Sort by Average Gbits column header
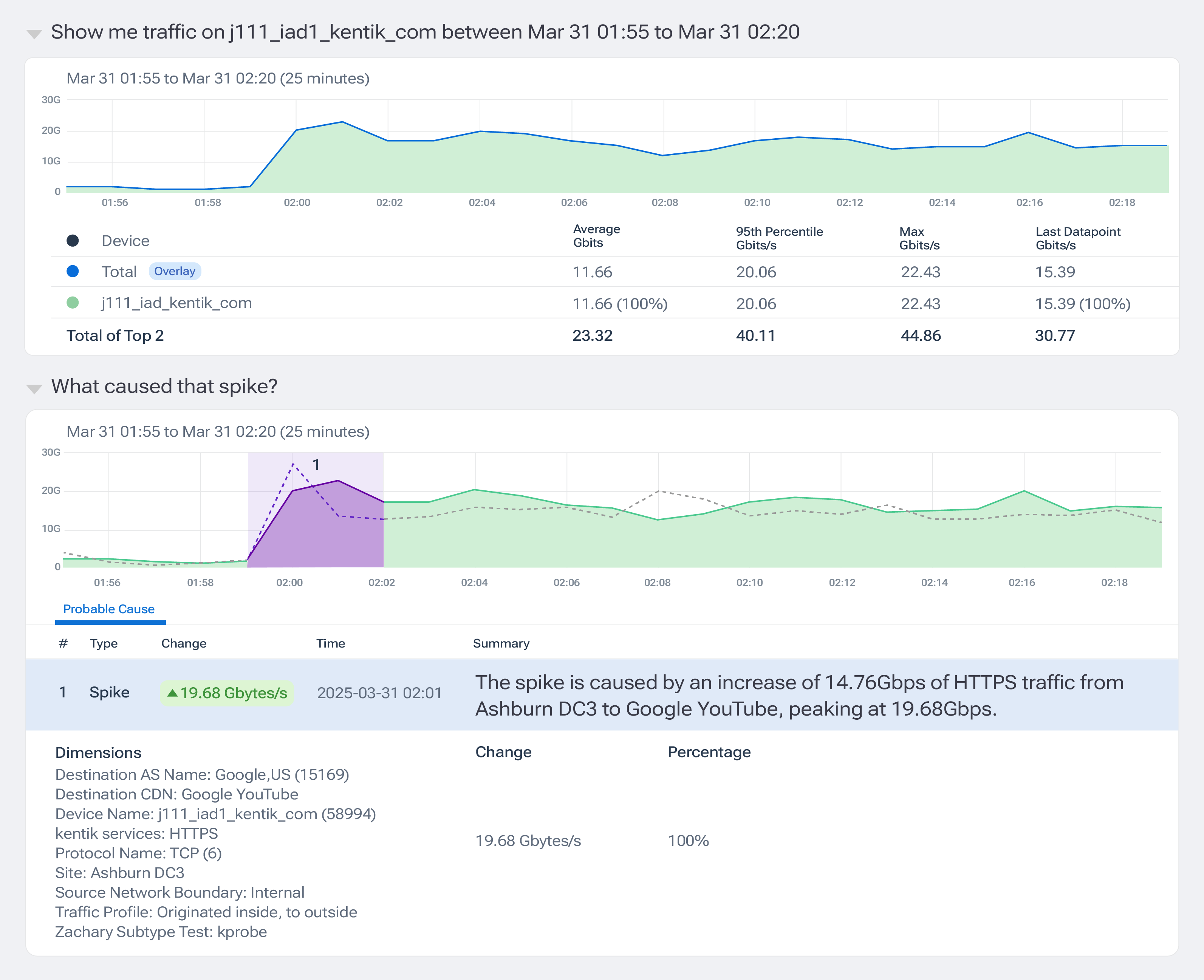 [x=596, y=236]
